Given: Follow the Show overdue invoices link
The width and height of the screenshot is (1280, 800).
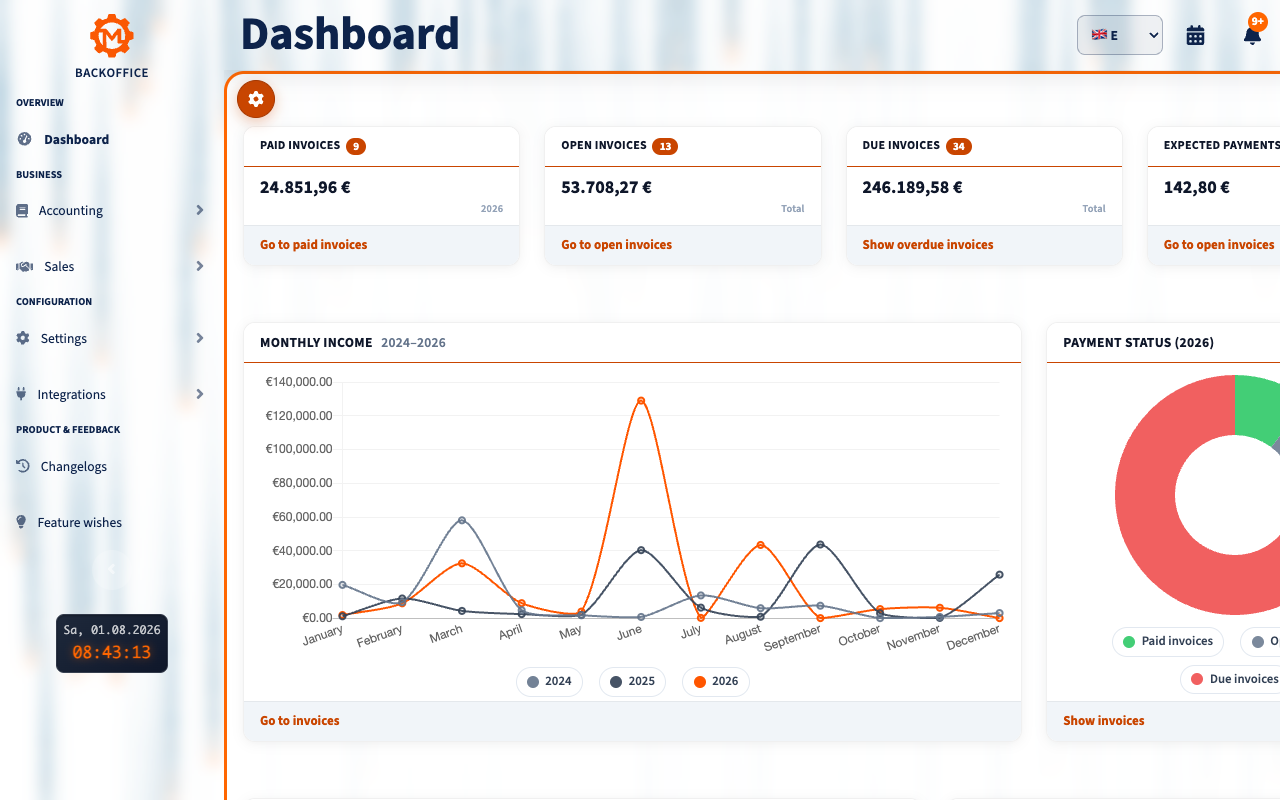Looking at the screenshot, I should [x=928, y=245].
